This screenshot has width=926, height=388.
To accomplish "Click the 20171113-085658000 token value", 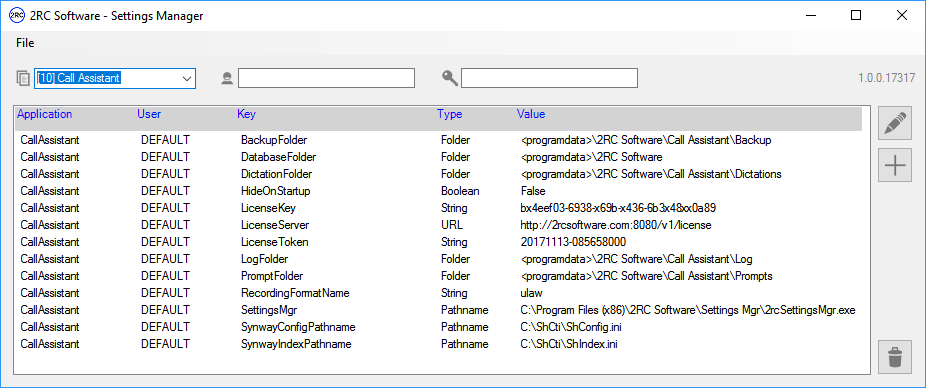I will [573, 242].
